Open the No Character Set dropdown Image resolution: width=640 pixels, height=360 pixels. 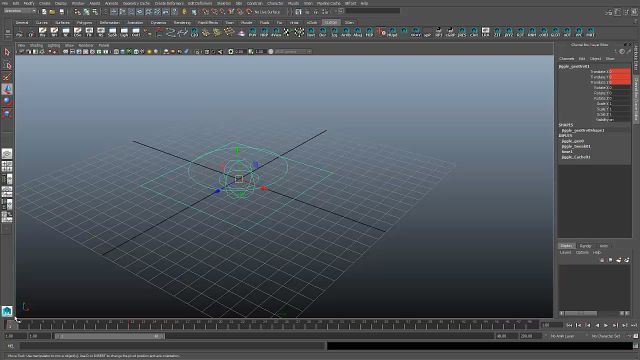coord(606,336)
